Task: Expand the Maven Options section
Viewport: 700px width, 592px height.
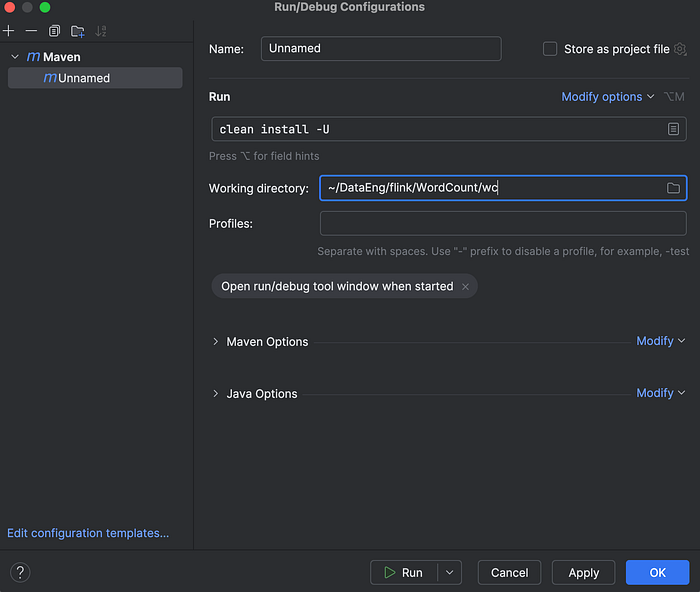Action: pyautogui.click(x=215, y=342)
